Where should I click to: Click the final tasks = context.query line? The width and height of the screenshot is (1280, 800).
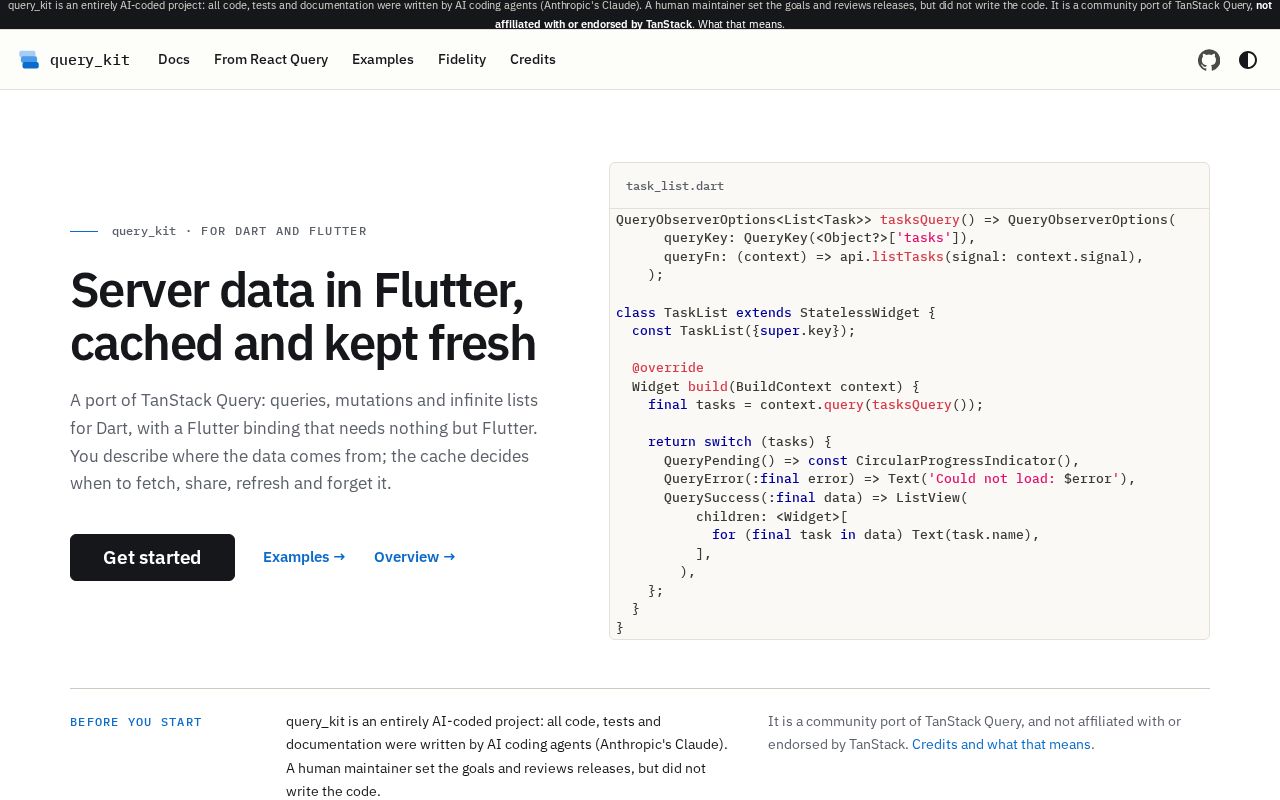pos(816,405)
